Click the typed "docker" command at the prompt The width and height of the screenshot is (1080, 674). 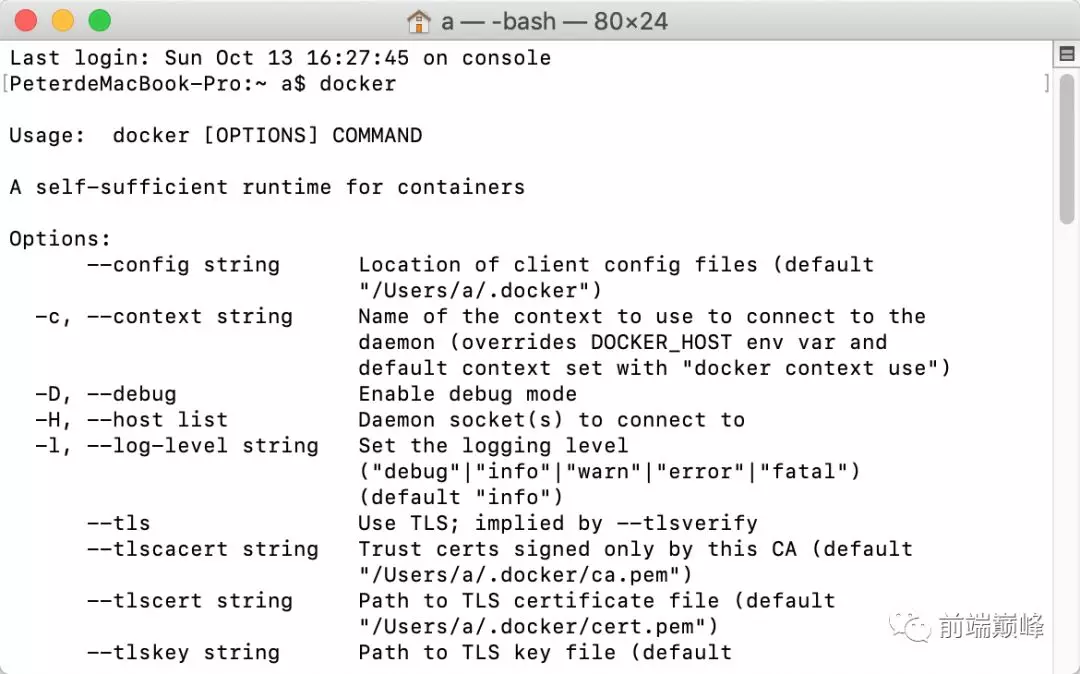point(357,84)
